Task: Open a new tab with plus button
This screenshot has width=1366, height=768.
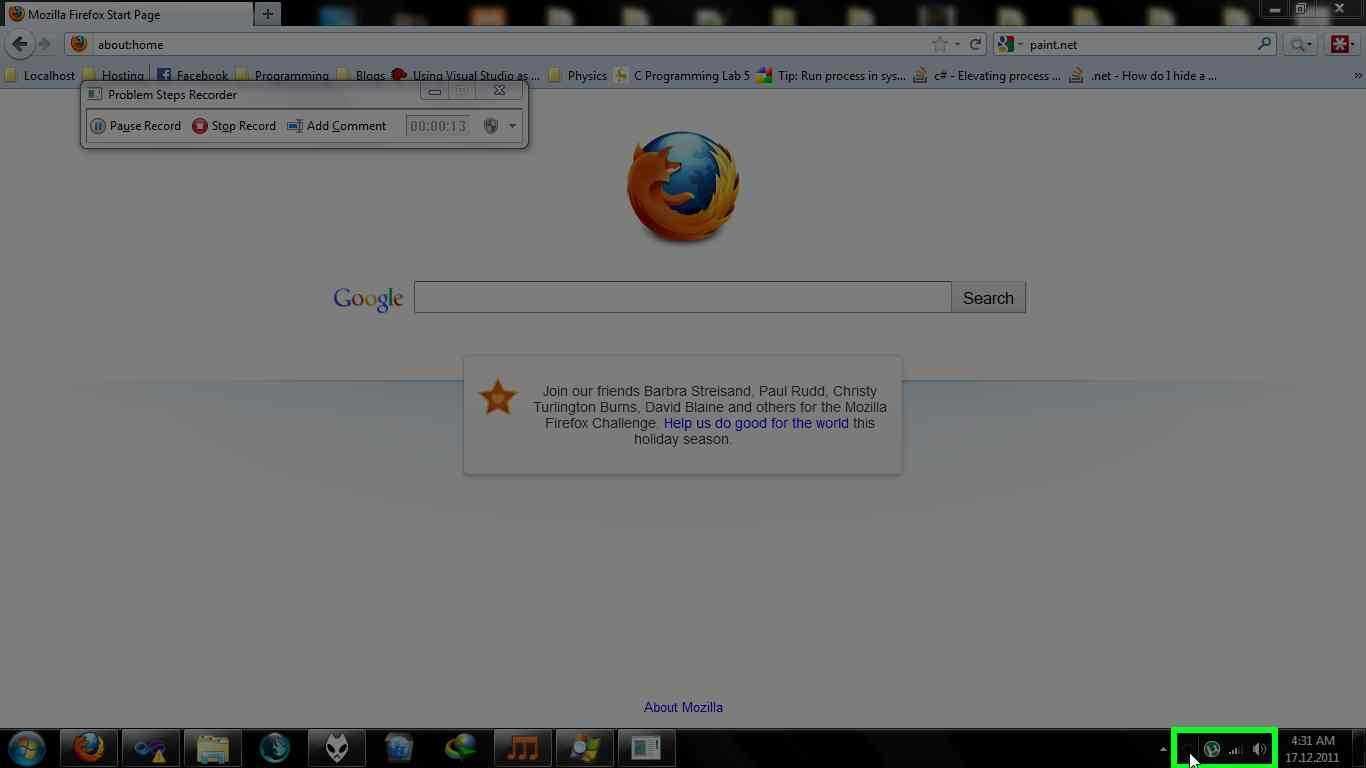Action: coord(267,14)
